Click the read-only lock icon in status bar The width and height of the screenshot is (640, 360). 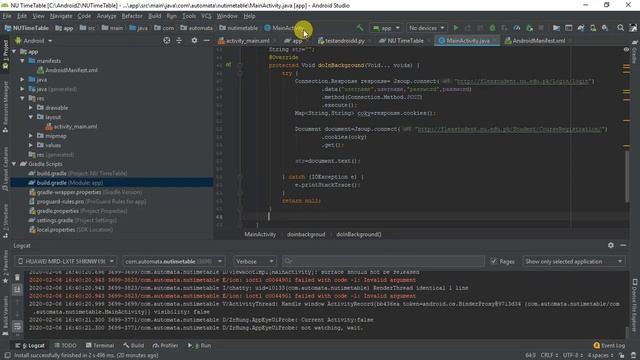tap(622, 356)
